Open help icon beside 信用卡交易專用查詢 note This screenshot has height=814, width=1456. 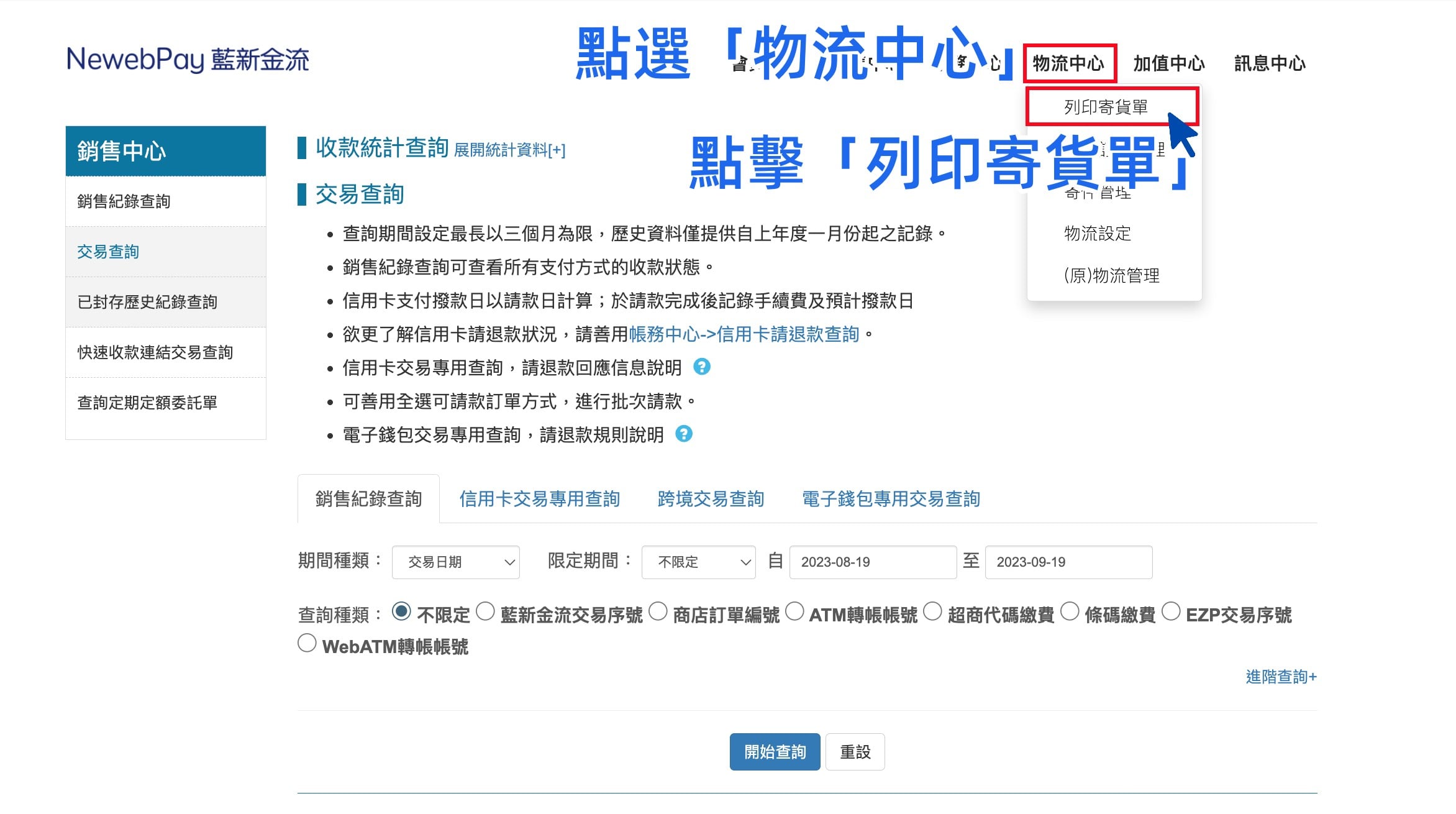click(x=702, y=367)
